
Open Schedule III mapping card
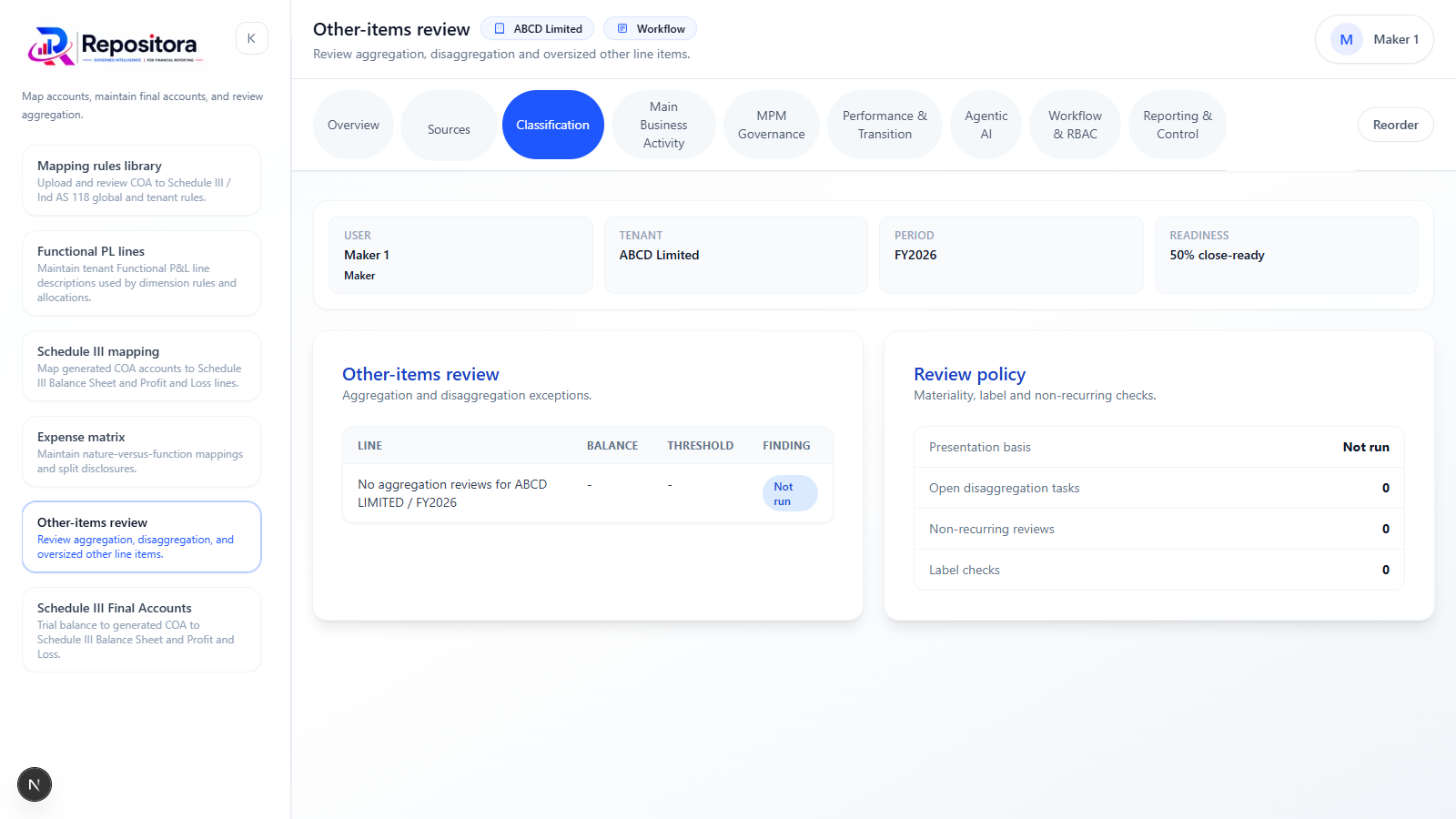pos(142,366)
